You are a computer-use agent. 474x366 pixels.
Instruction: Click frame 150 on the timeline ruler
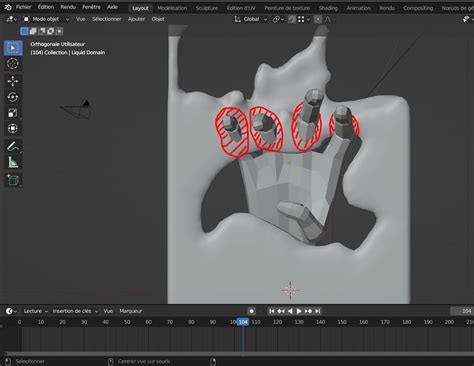tap(342, 322)
